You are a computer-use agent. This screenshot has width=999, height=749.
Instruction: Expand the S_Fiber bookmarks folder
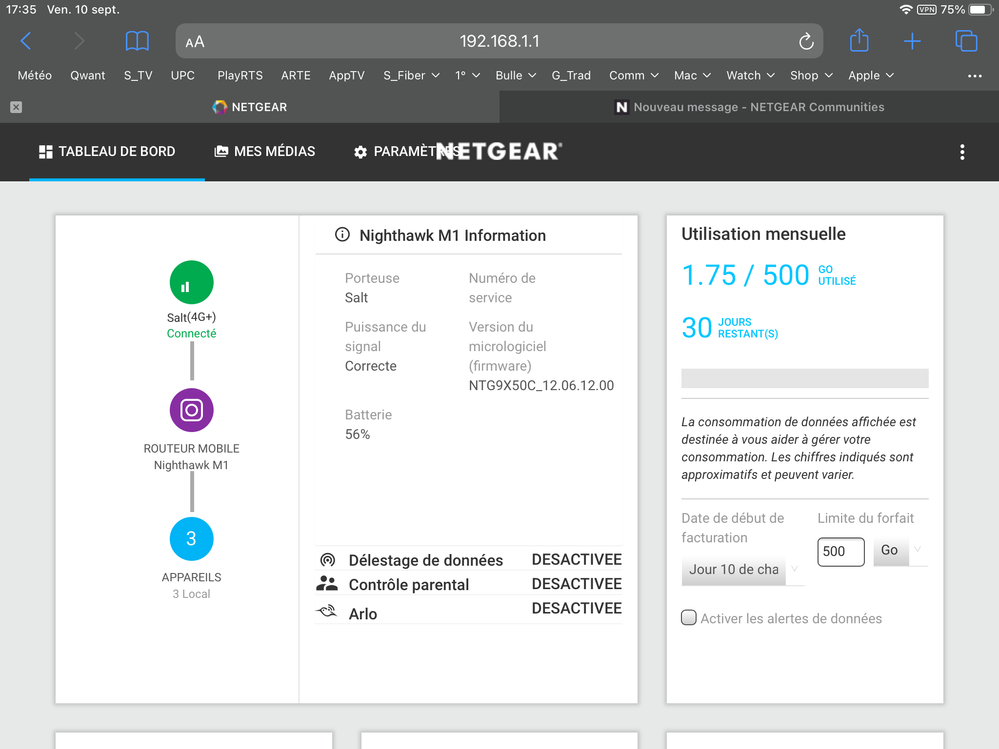pyautogui.click(x=411, y=75)
